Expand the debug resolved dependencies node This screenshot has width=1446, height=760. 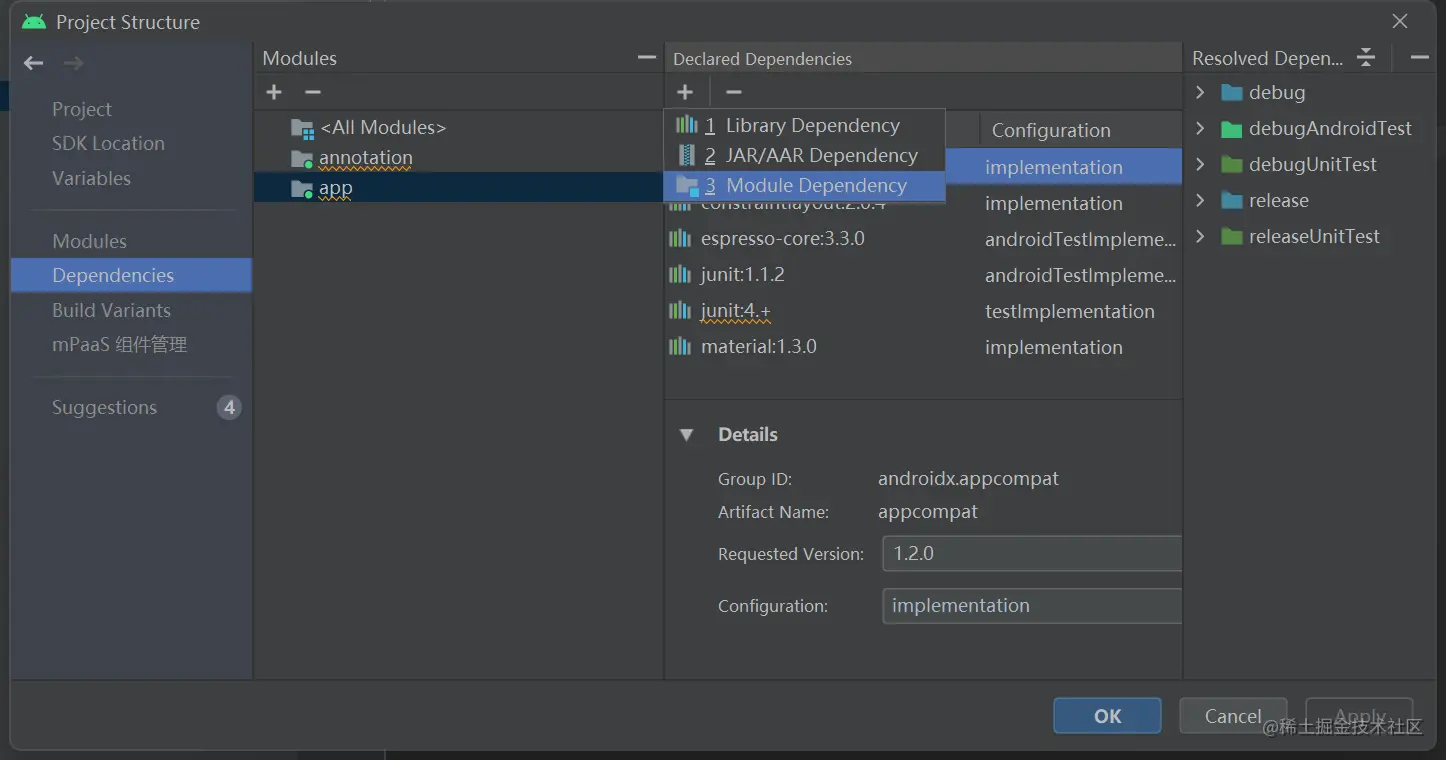click(x=1200, y=92)
